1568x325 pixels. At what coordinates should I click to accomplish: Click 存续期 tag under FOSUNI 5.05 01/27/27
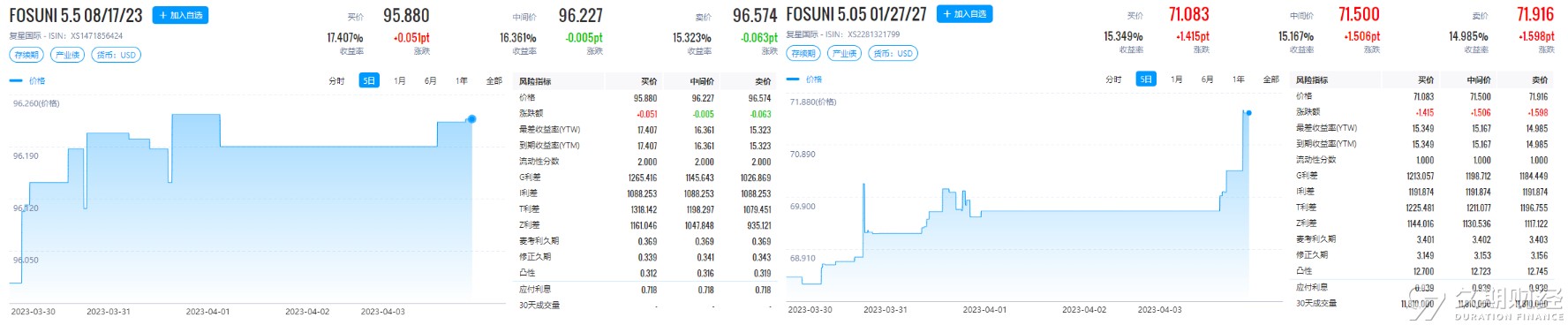pos(803,53)
